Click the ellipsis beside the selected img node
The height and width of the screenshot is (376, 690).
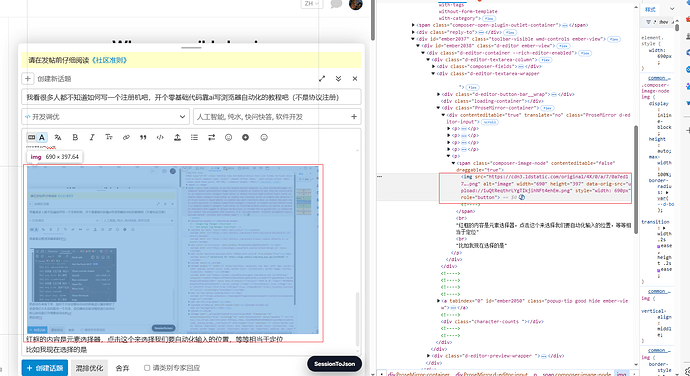(380, 177)
